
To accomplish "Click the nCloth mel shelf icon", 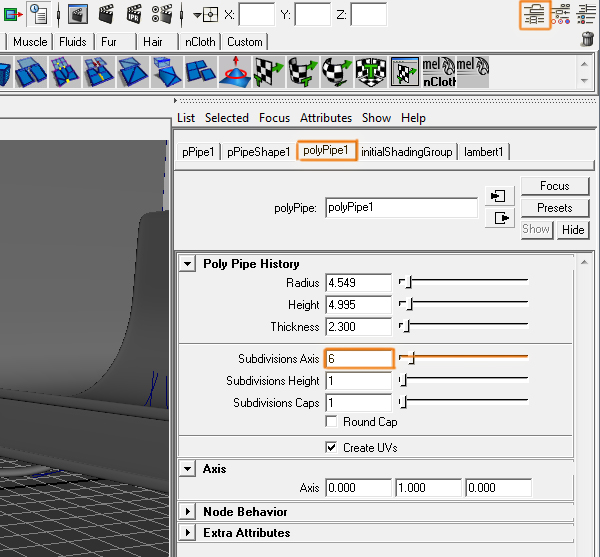I will click(x=439, y=72).
